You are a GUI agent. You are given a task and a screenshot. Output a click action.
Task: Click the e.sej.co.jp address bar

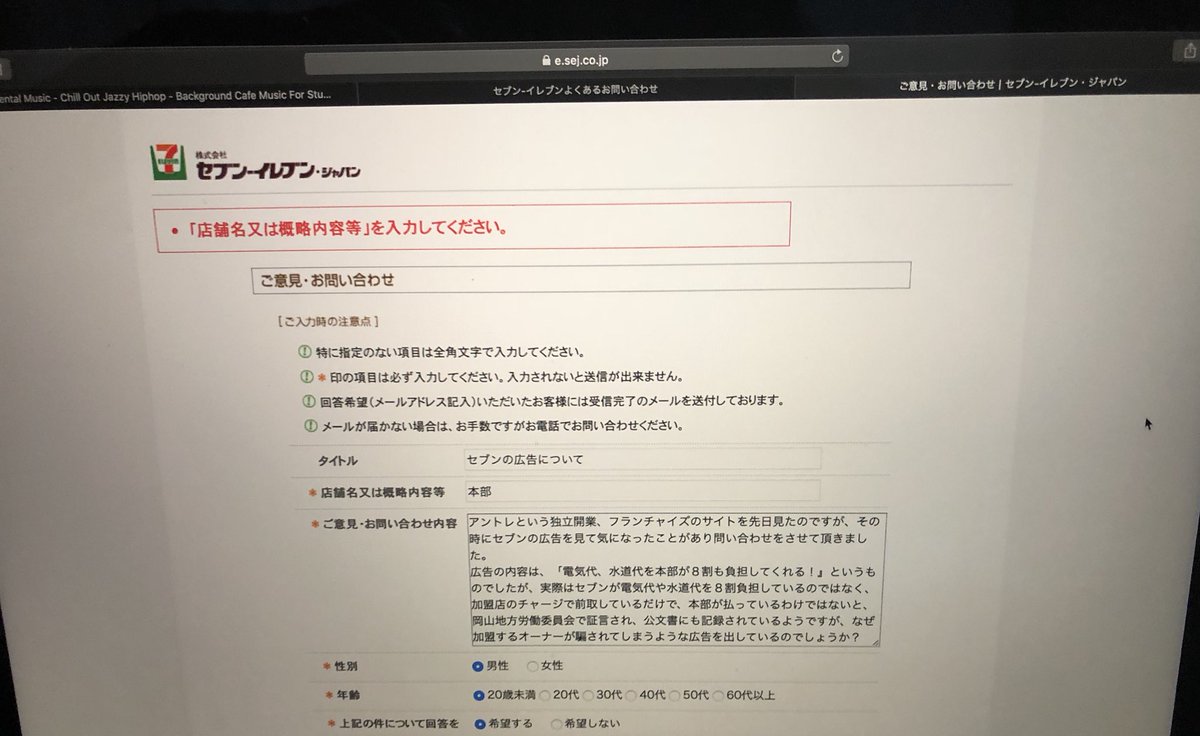[577, 58]
